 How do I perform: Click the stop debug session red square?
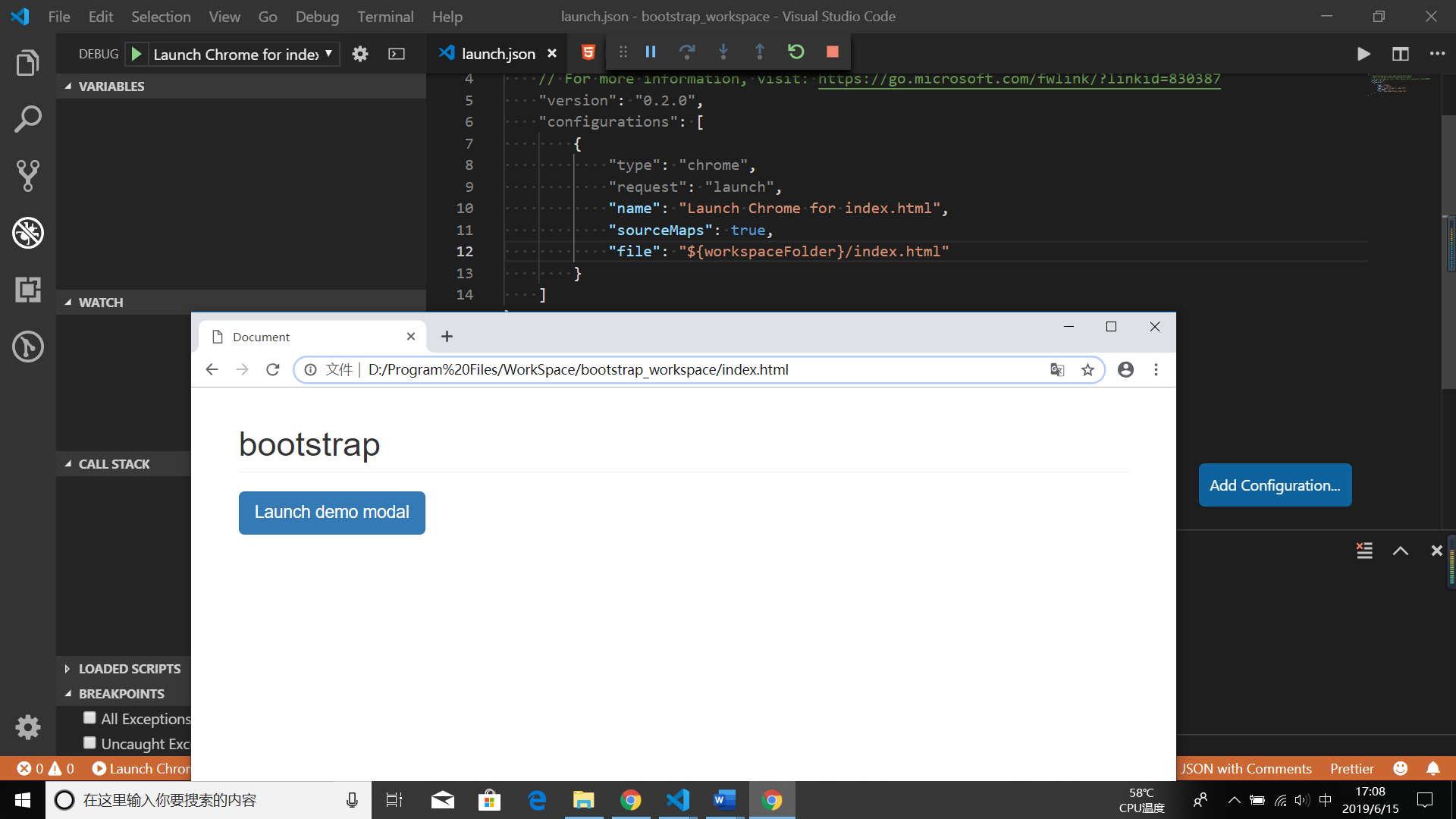pyautogui.click(x=833, y=52)
